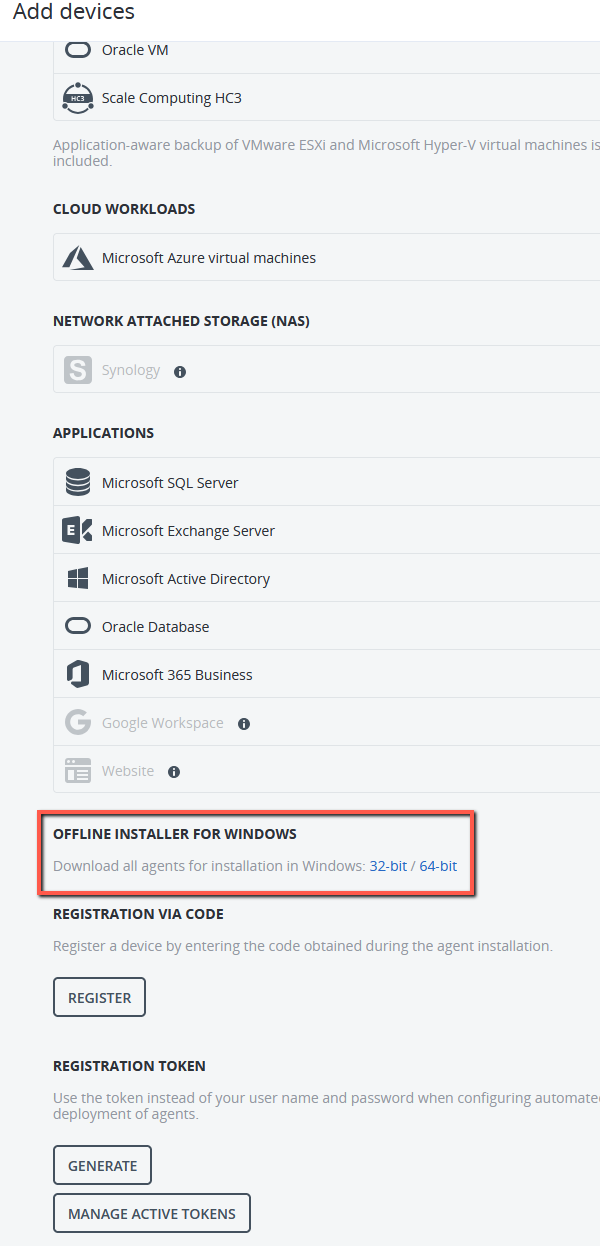Click the REGISTER button
This screenshot has height=1246, width=600.
(x=99, y=997)
